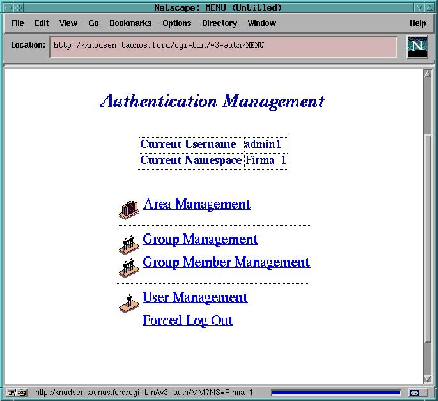The height and width of the screenshot is (401, 438).
Task: Click the 'Current Username' label cell
Action: tap(191, 144)
